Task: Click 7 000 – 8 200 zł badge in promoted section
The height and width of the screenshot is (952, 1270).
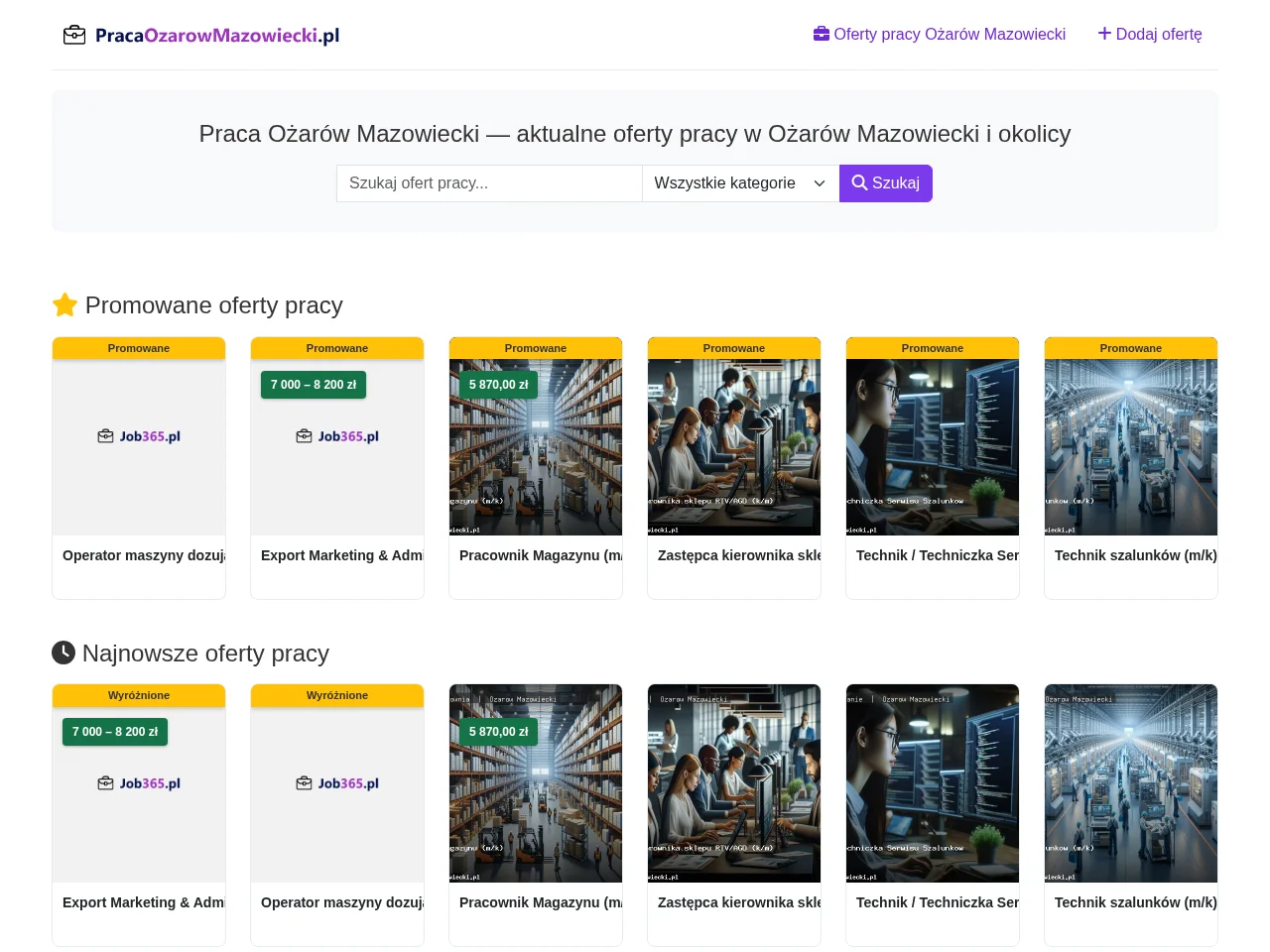Action: tap(314, 385)
